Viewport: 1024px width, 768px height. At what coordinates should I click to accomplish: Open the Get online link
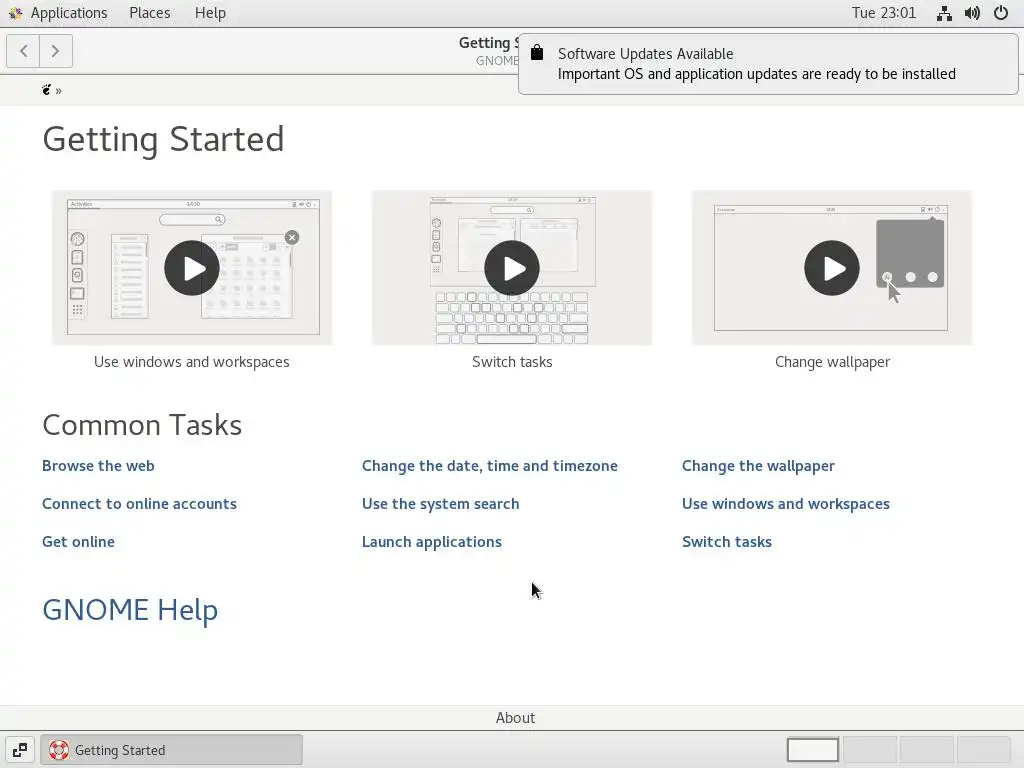[78, 541]
